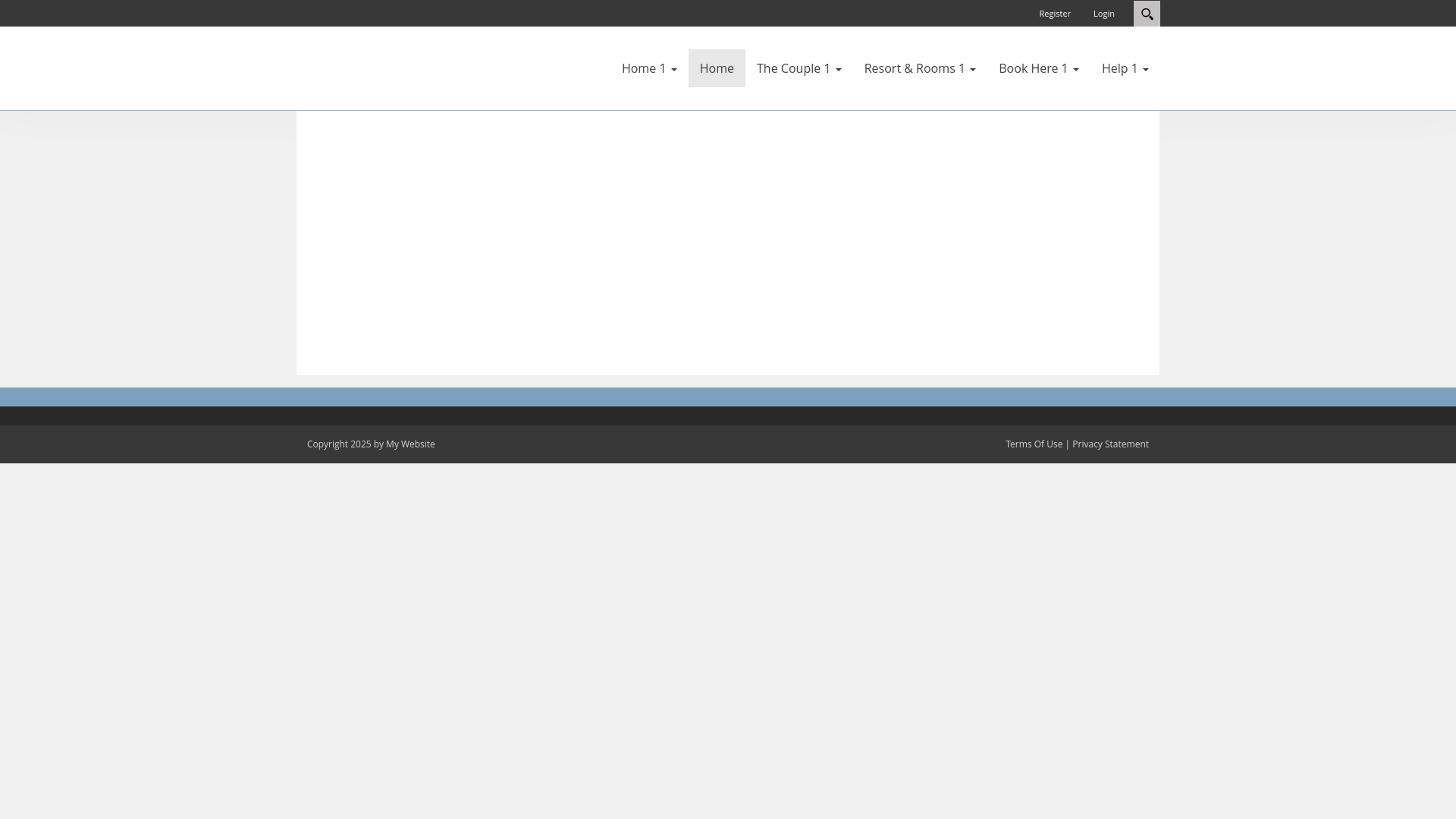Open the Login link
Screen dimensions: 1456x819
point(1104,14)
